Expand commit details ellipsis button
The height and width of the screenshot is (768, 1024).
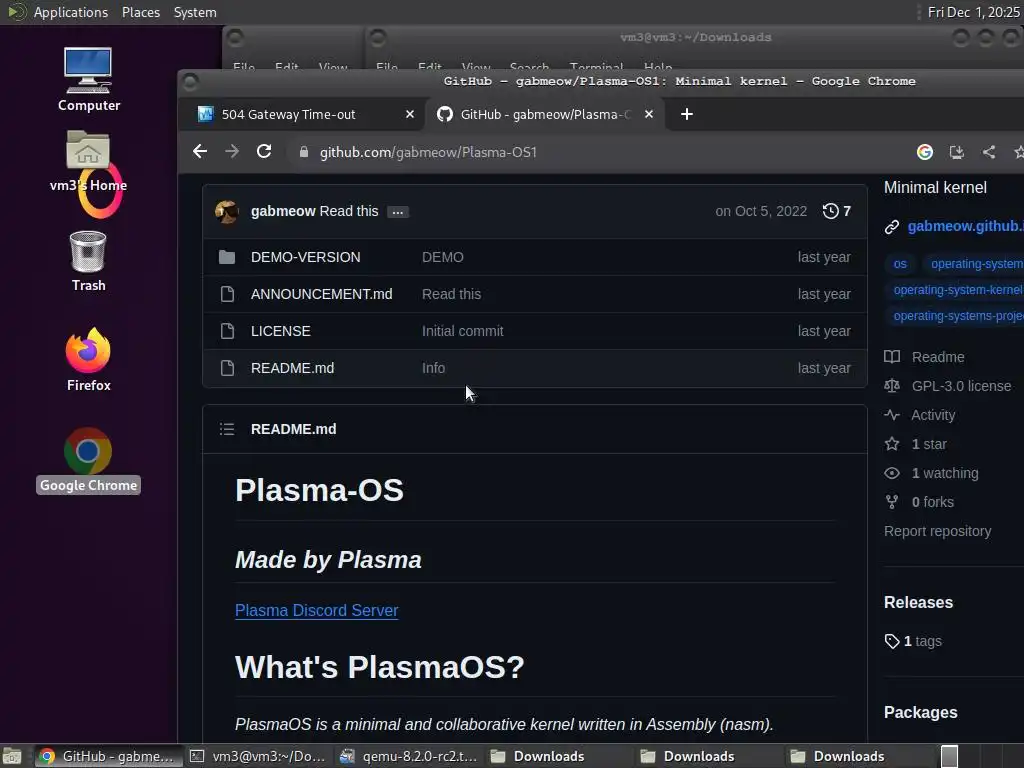click(397, 212)
